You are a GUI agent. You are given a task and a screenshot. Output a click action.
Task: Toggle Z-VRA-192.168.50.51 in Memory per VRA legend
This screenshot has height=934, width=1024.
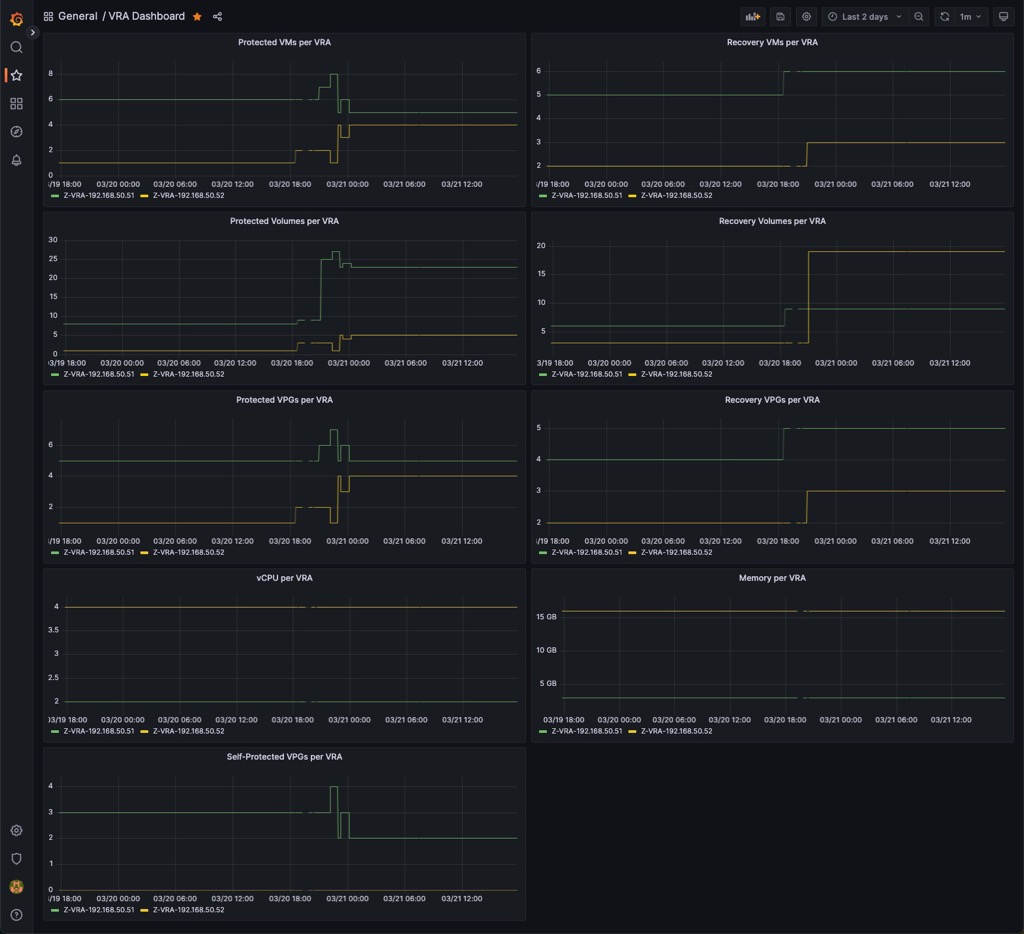coord(587,732)
